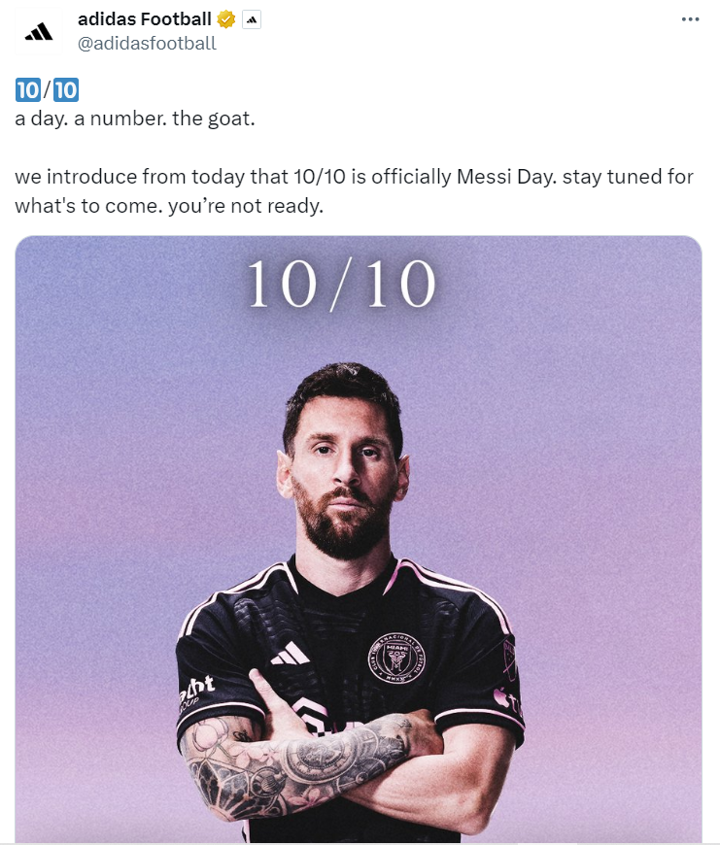The image size is (720, 845).
Task: Click the large 10/10 title inside the image
Action: pyautogui.click(x=341, y=285)
